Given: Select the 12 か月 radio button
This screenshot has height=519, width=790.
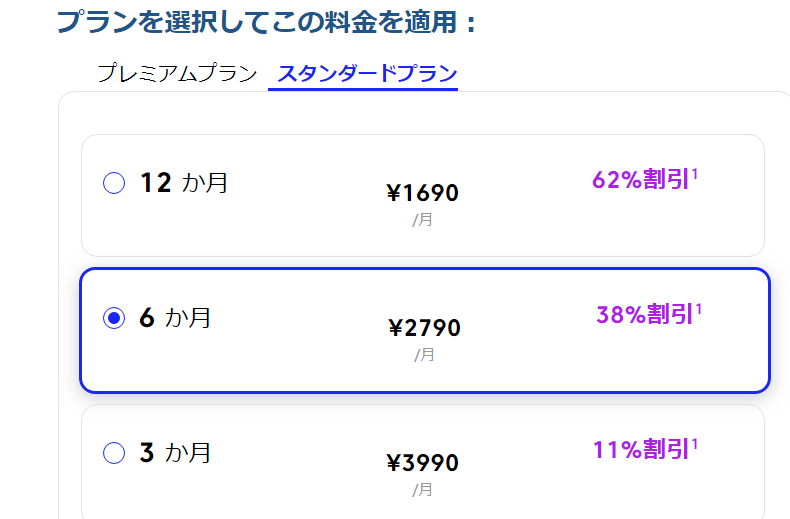Looking at the screenshot, I should click(x=114, y=183).
